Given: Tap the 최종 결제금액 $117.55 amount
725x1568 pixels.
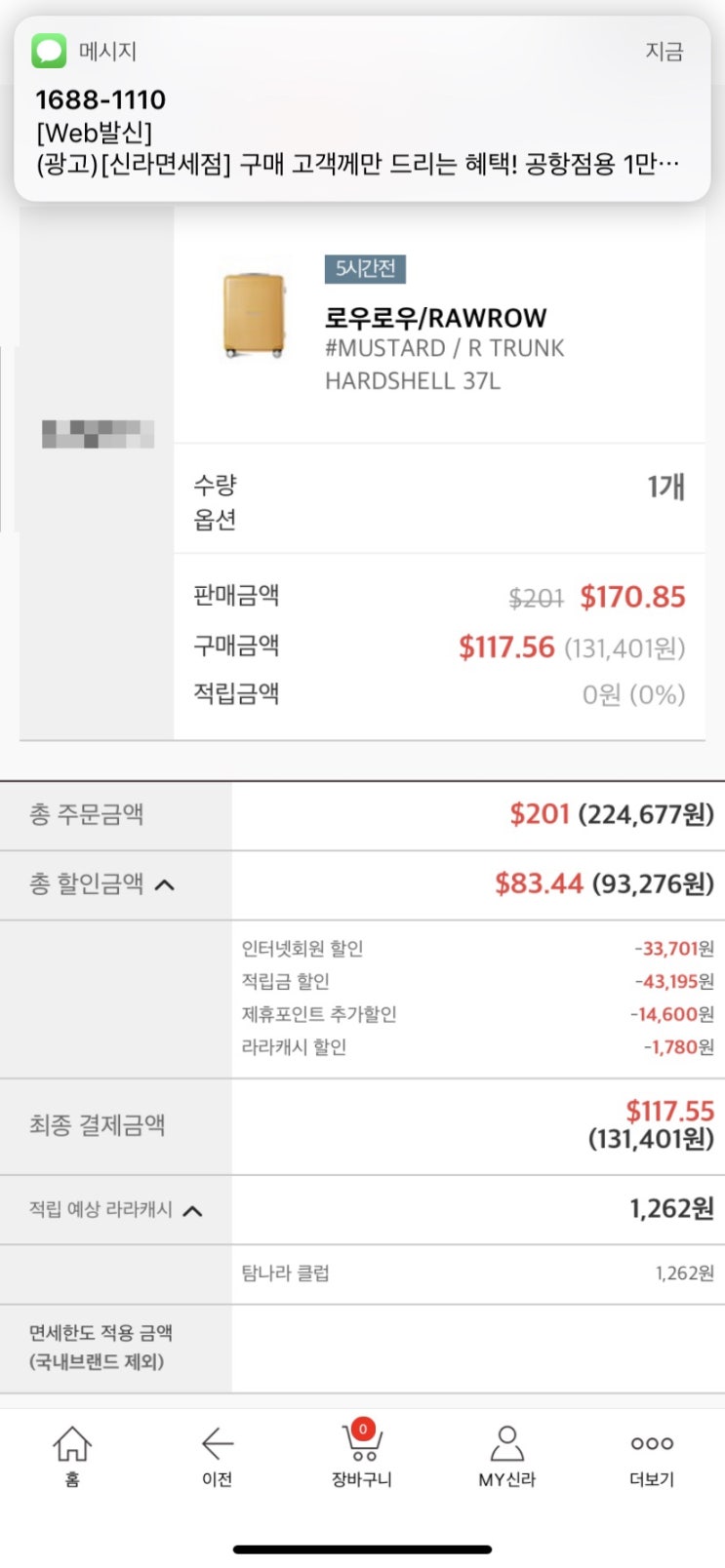Looking at the screenshot, I should tap(669, 1111).
